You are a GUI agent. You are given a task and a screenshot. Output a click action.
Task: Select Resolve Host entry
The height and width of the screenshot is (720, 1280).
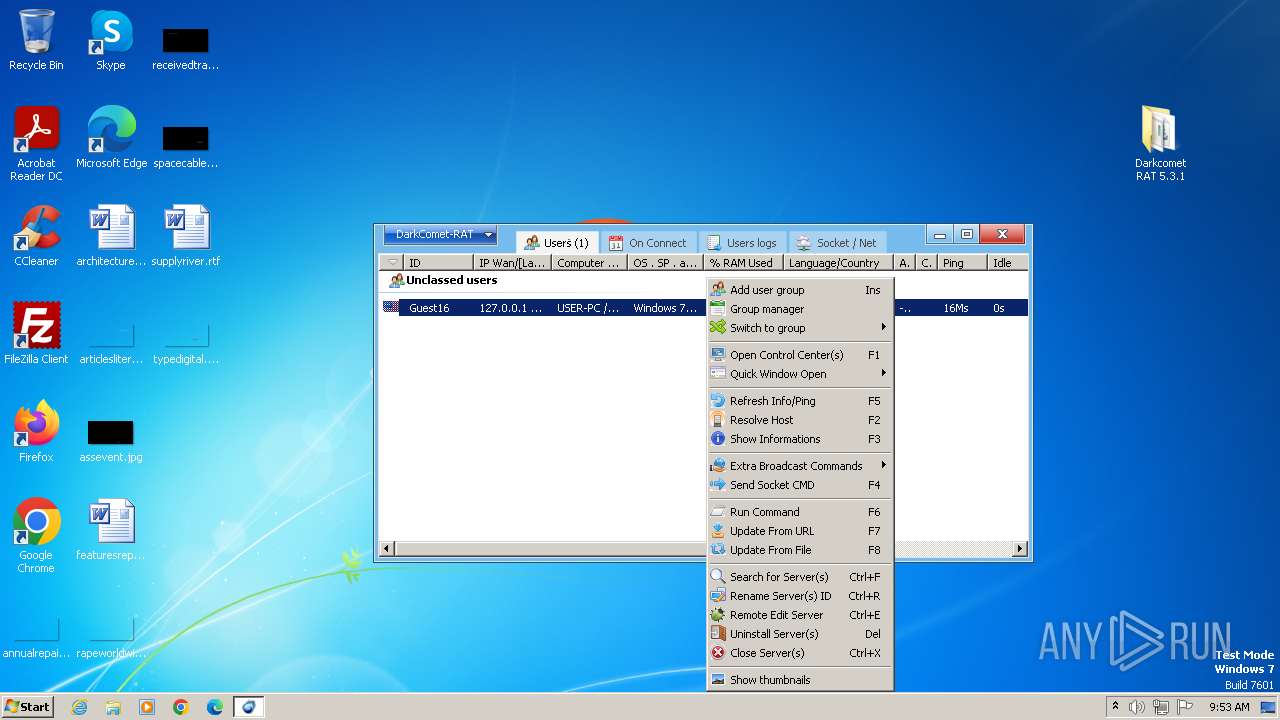[799, 420]
